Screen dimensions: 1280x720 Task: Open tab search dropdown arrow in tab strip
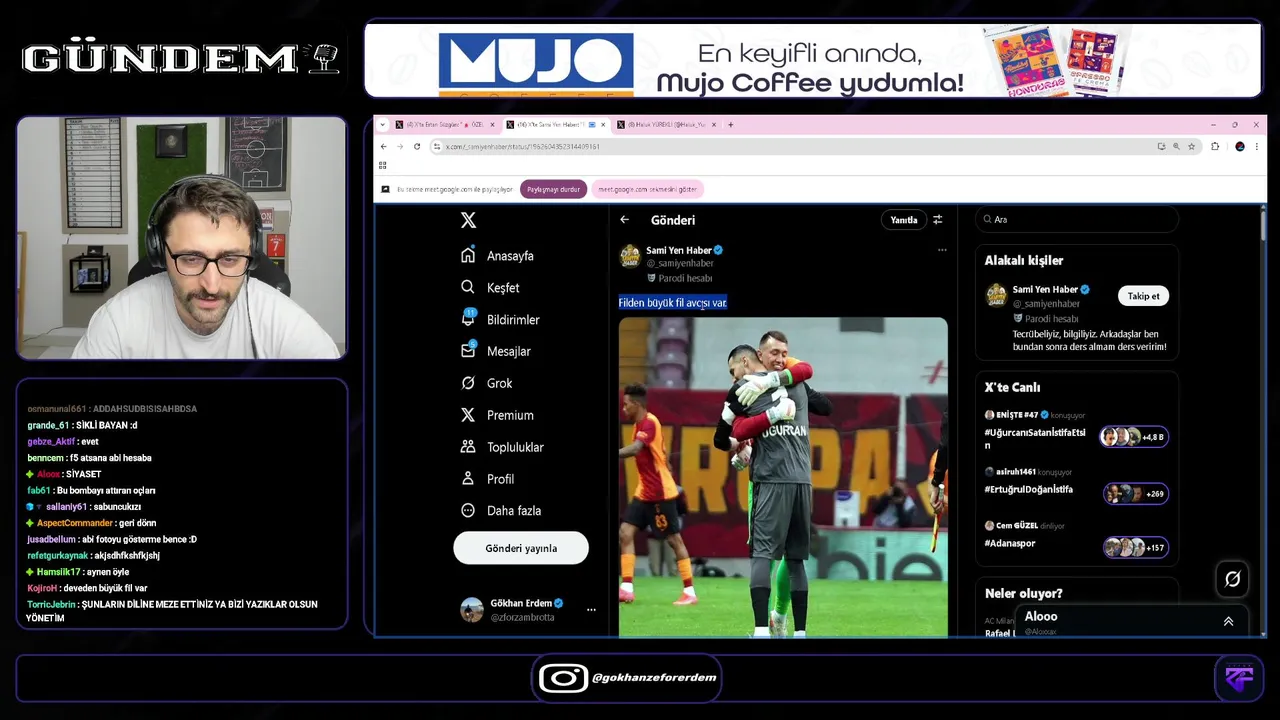(384, 125)
